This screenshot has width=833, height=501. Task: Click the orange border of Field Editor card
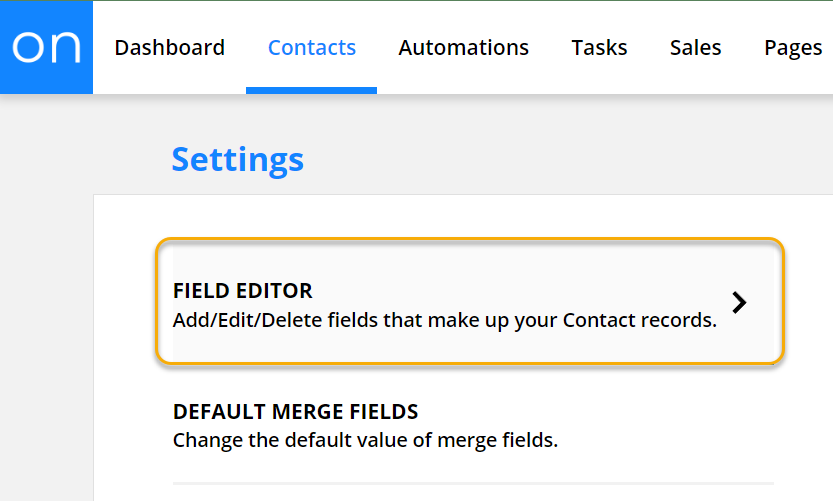470,239
